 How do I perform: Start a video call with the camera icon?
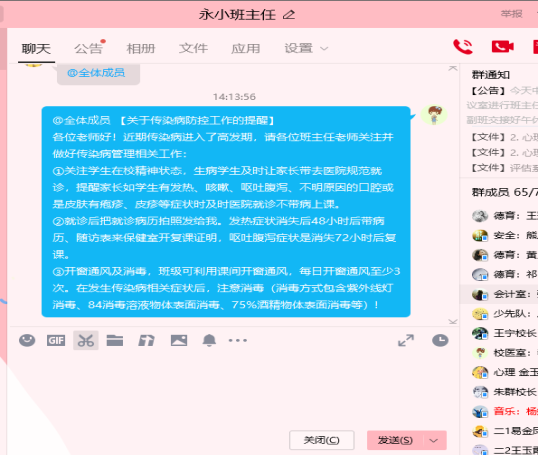[x=502, y=47]
